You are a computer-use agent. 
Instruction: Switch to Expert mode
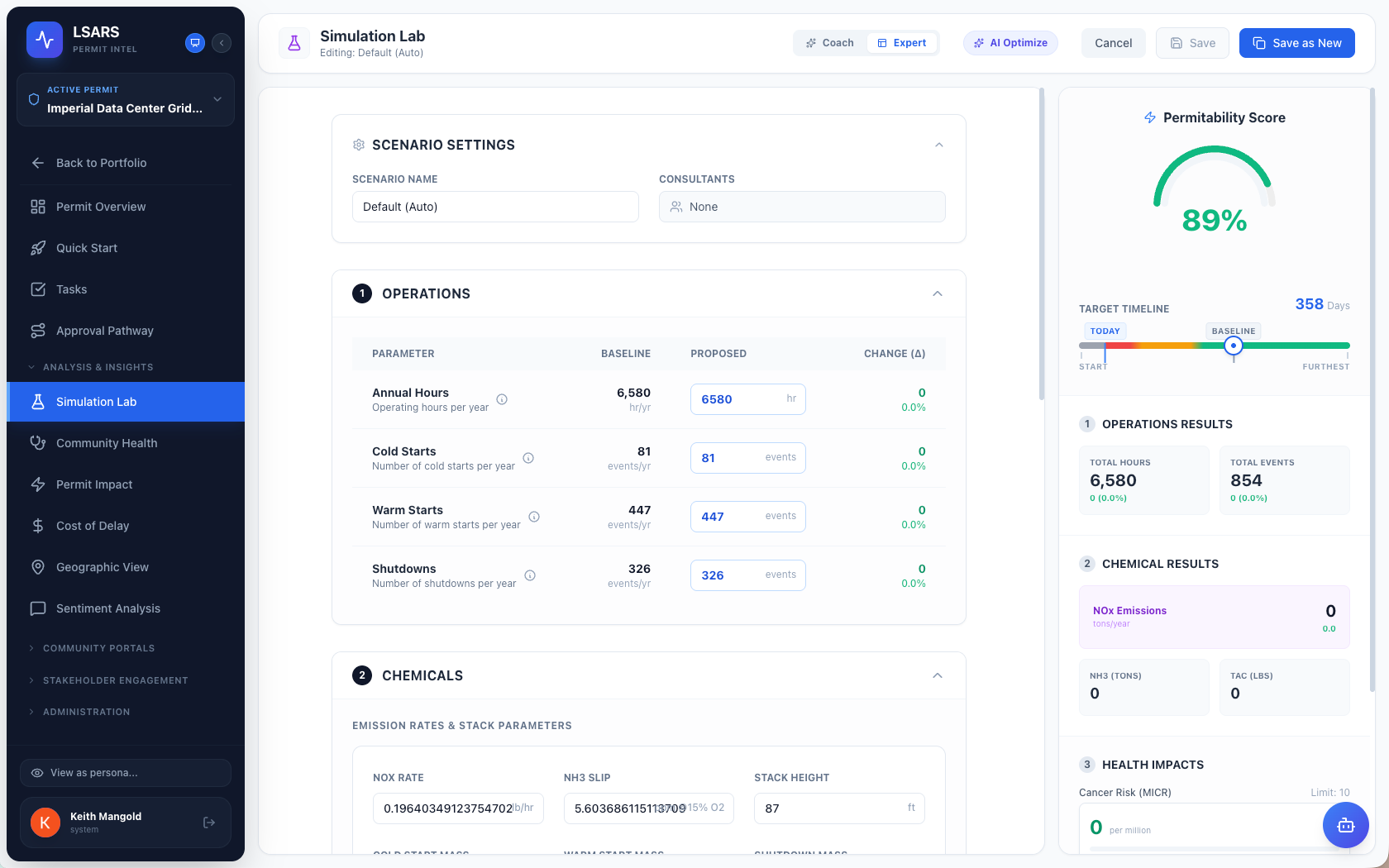(902, 43)
